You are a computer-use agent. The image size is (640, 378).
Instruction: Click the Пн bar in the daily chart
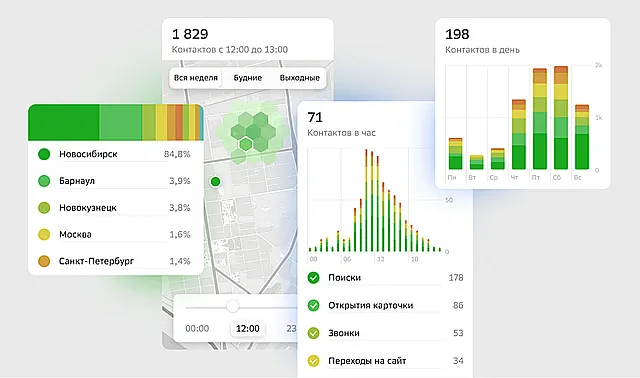tap(456, 154)
